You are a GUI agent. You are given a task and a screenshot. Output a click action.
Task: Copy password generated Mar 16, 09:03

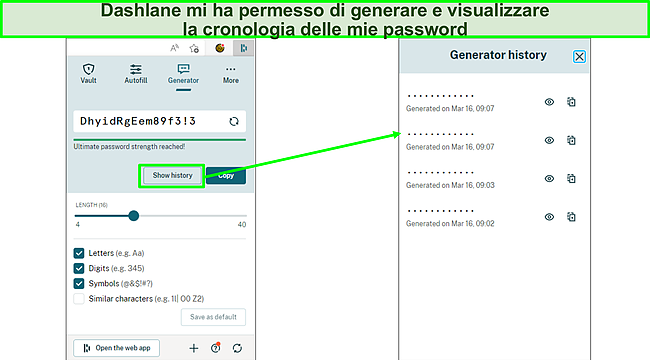571,178
